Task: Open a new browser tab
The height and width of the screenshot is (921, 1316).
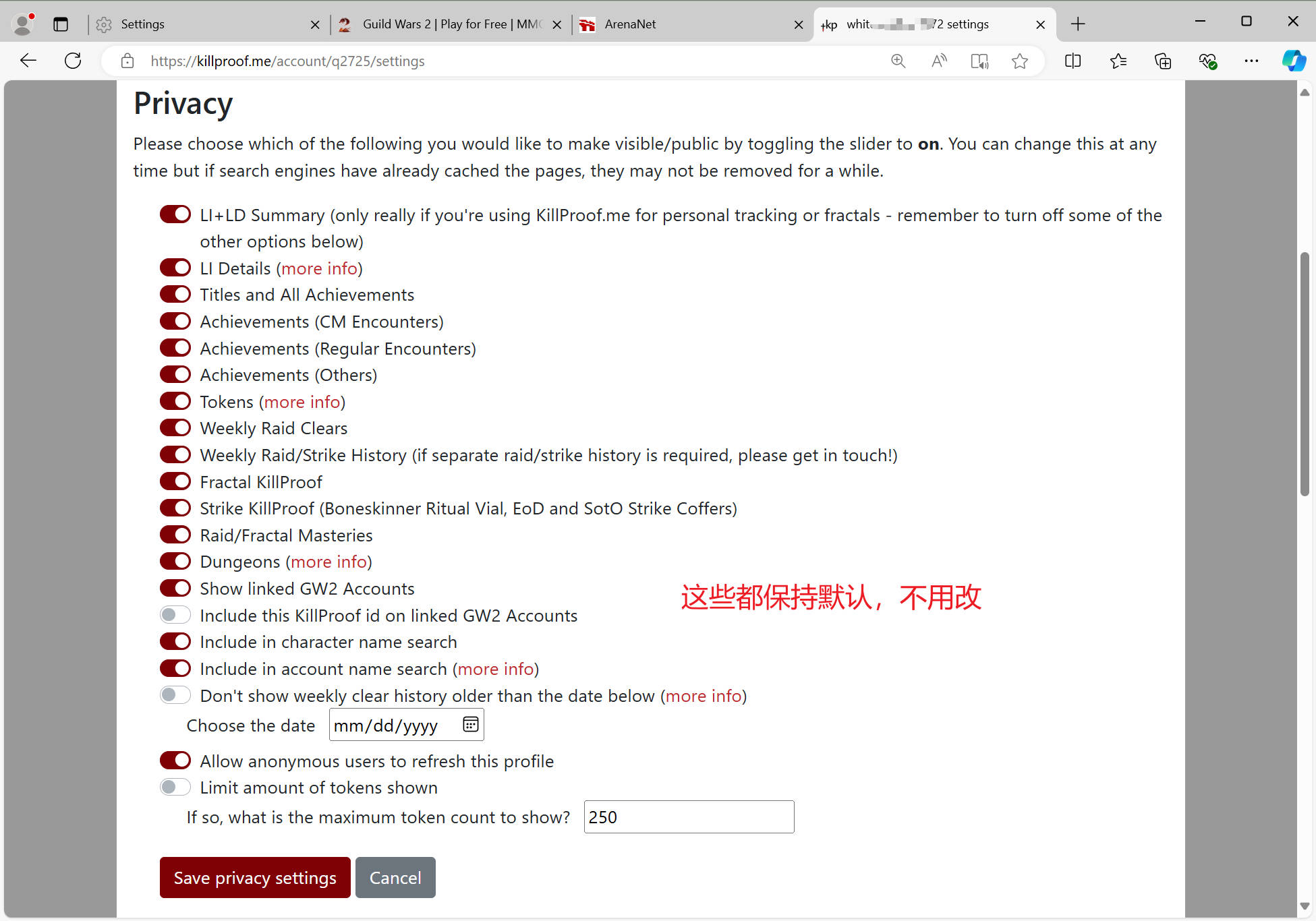Action: (x=1078, y=24)
